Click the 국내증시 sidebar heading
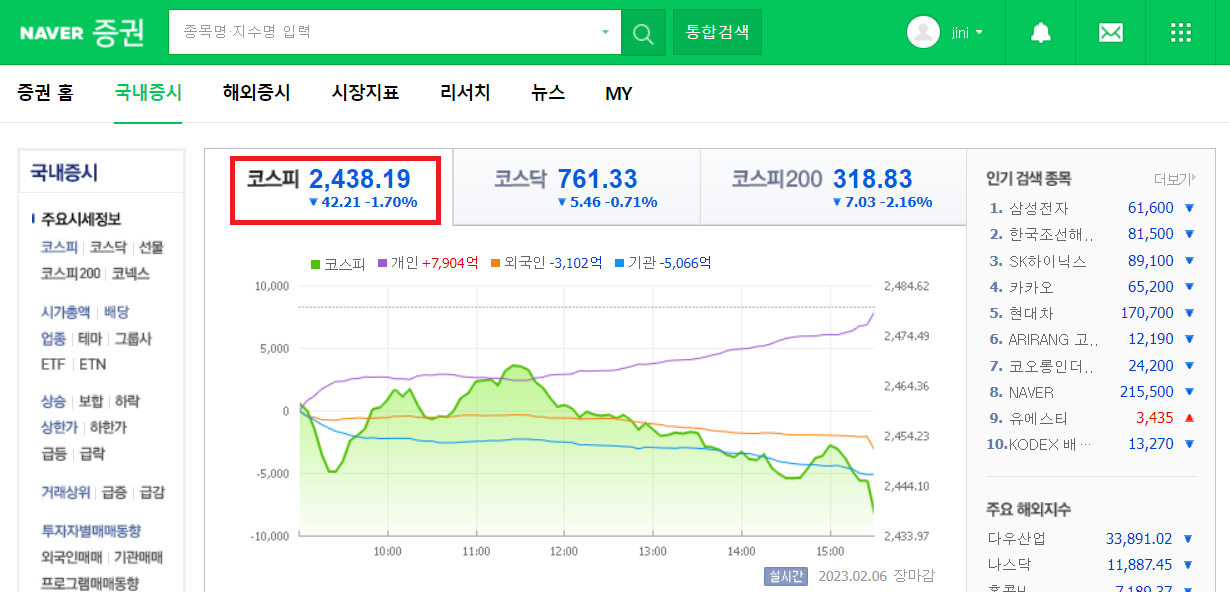 coord(64,172)
